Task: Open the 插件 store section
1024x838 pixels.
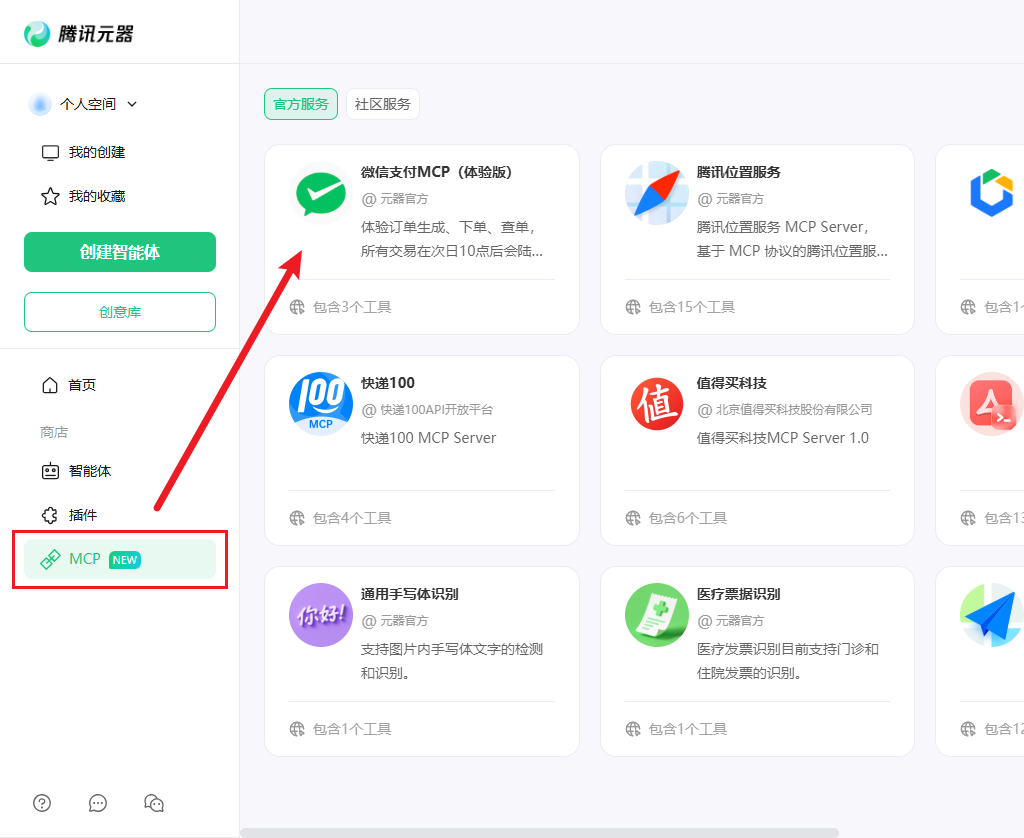Action: (x=83, y=515)
